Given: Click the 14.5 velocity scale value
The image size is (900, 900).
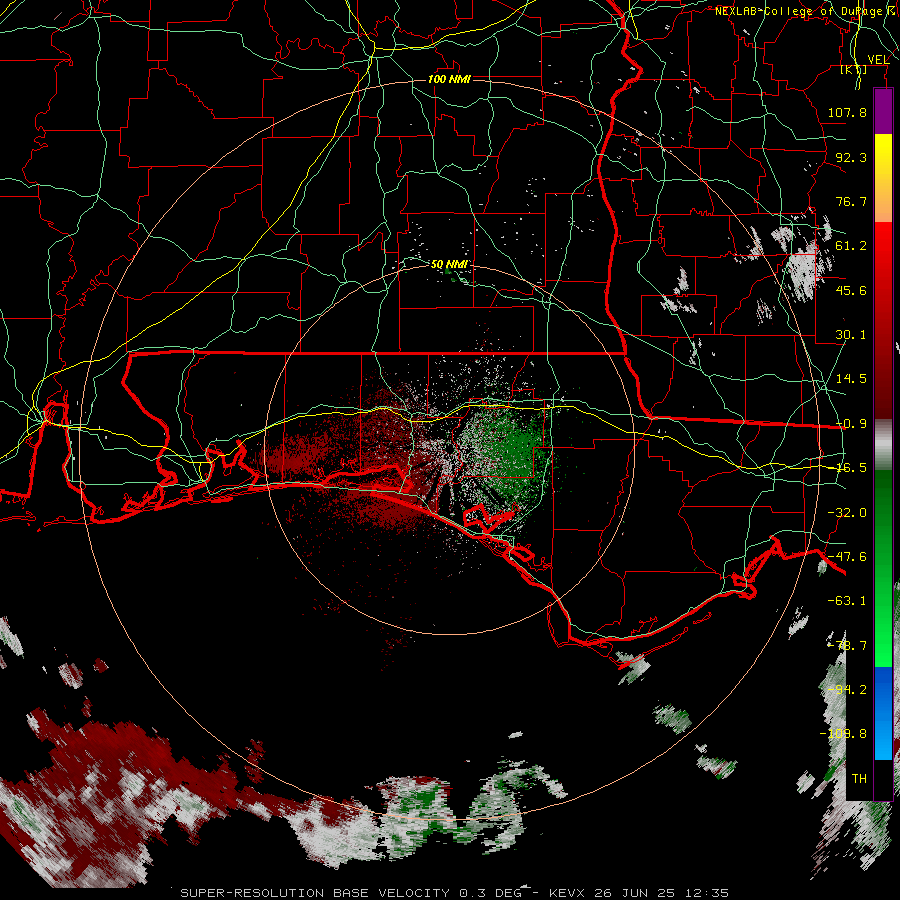Looking at the screenshot, I should pos(851,379).
